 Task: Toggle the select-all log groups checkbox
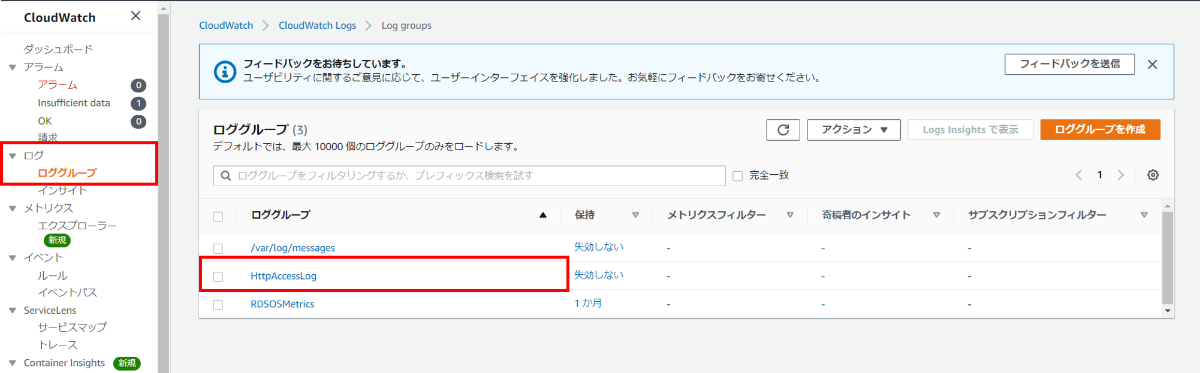tap(218, 216)
